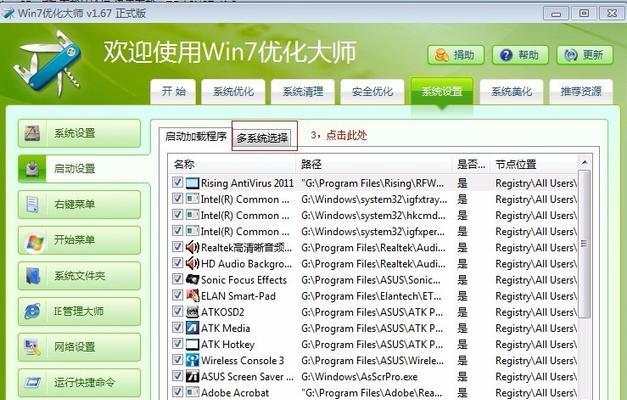Click the startup list vertical scrollbar thumb

coord(585,244)
